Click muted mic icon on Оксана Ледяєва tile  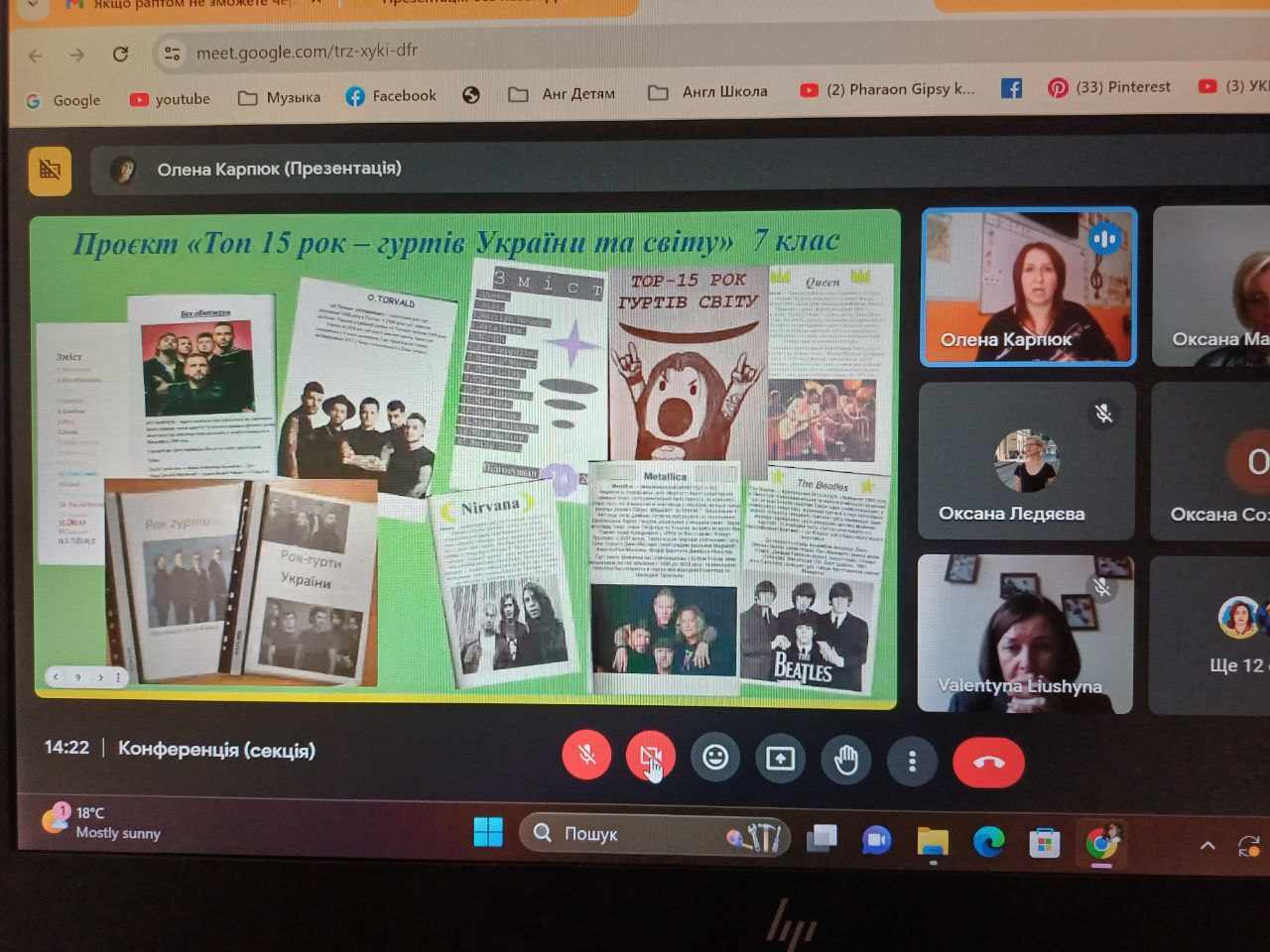[x=1103, y=414]
